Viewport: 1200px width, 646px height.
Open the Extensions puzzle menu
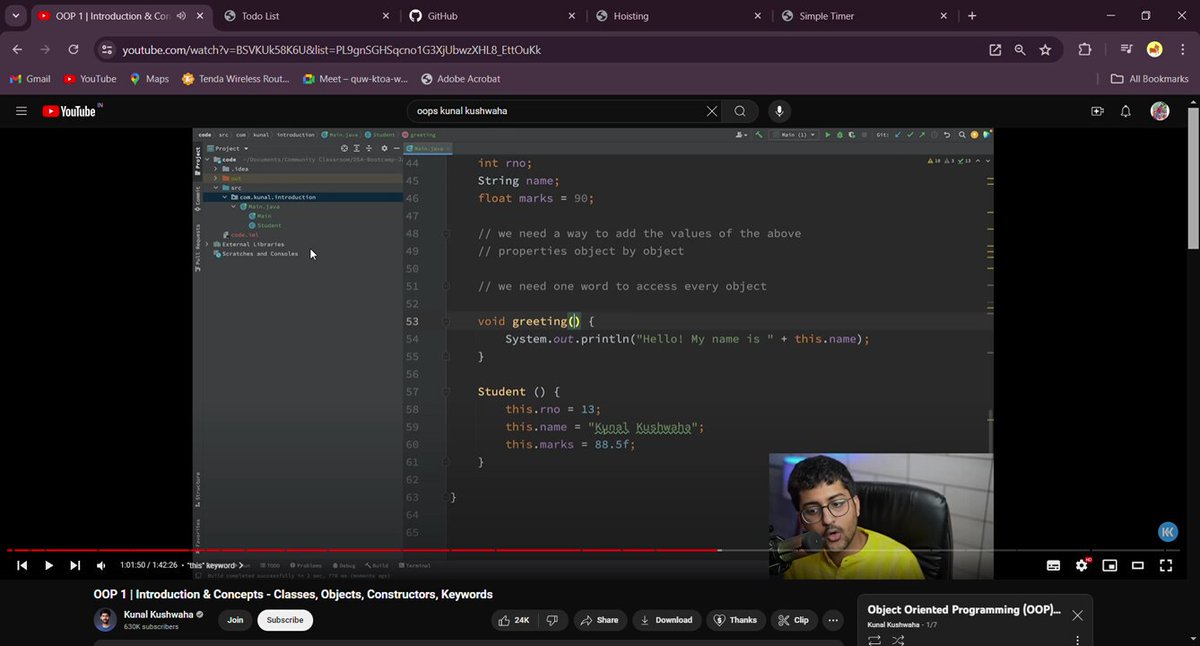[x=1085, y=49]
